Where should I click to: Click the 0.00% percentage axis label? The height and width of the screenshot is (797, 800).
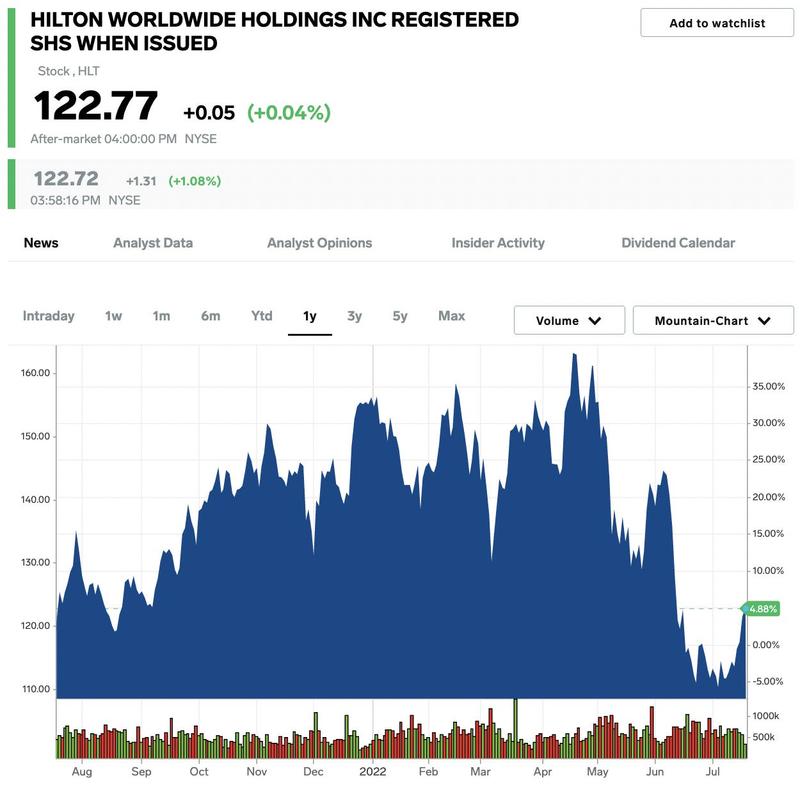766,645
